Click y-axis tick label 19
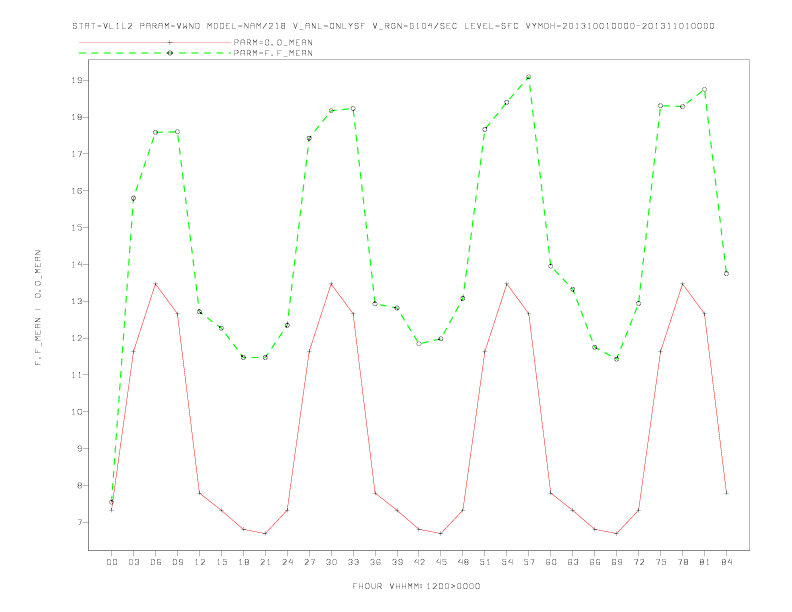This screenshot has height=612, width=792. [76, 80]
